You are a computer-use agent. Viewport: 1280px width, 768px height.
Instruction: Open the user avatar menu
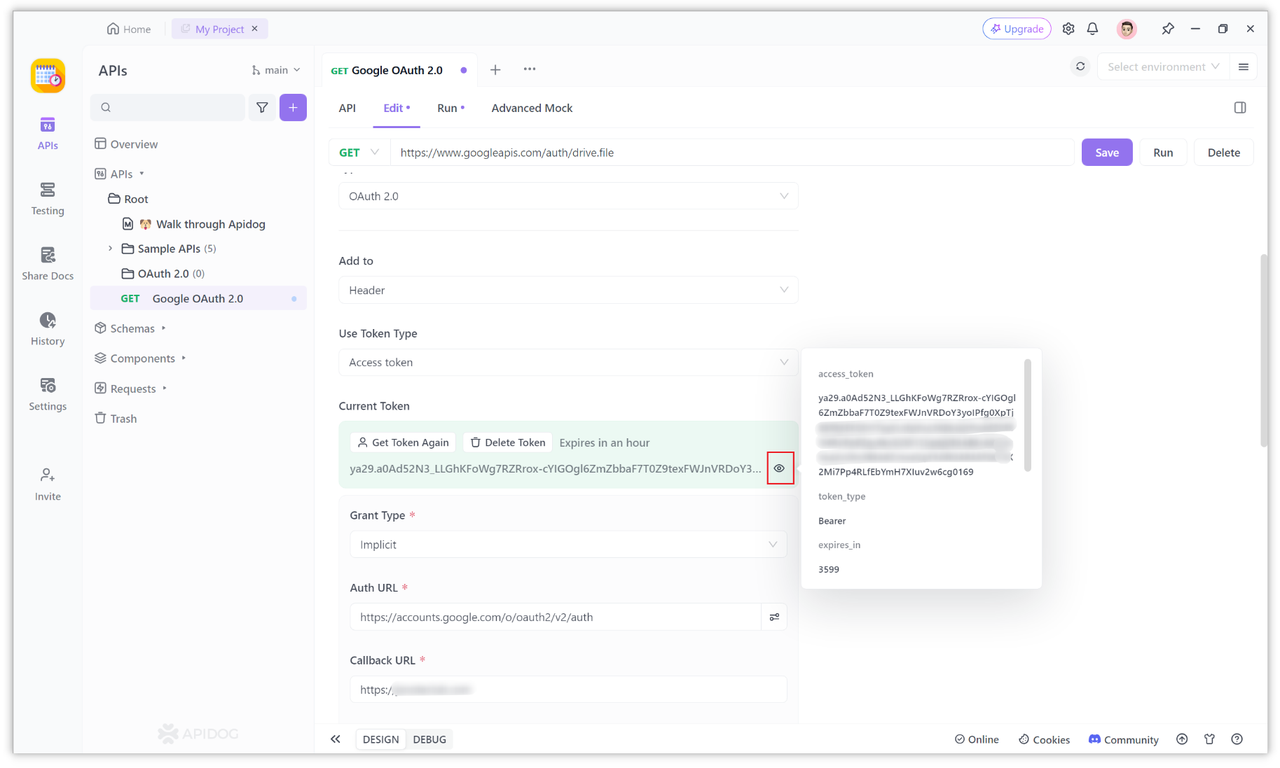coord(1127,29)
